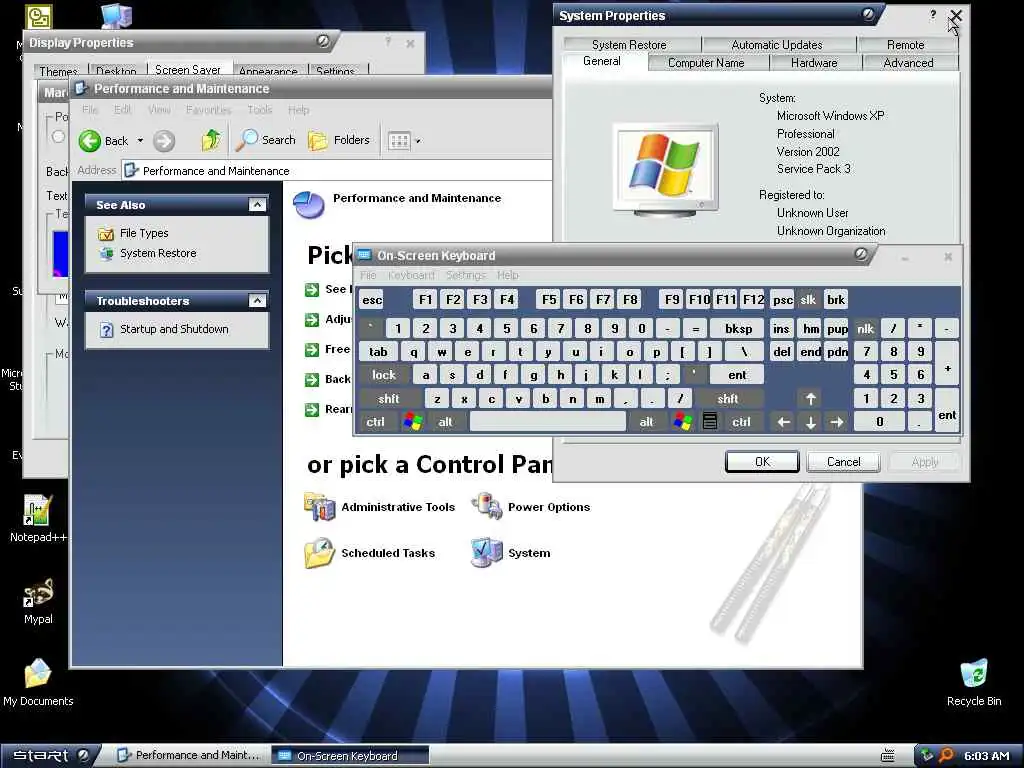Toggle the left shft key
Image resolution: width=1024 pixels, height=768 pixels.
point(389,398)
